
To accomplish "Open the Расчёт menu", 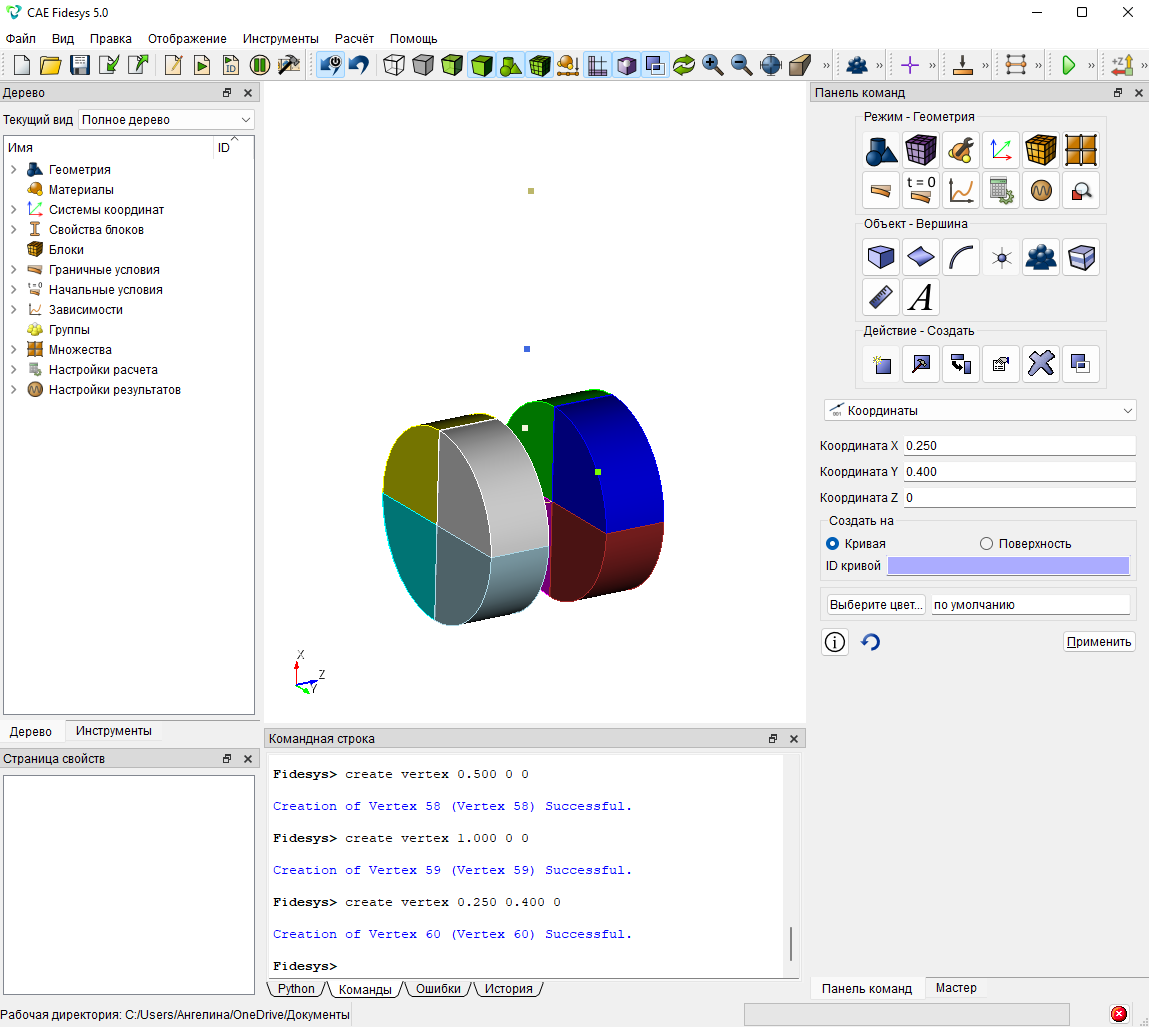I will 354,38.
